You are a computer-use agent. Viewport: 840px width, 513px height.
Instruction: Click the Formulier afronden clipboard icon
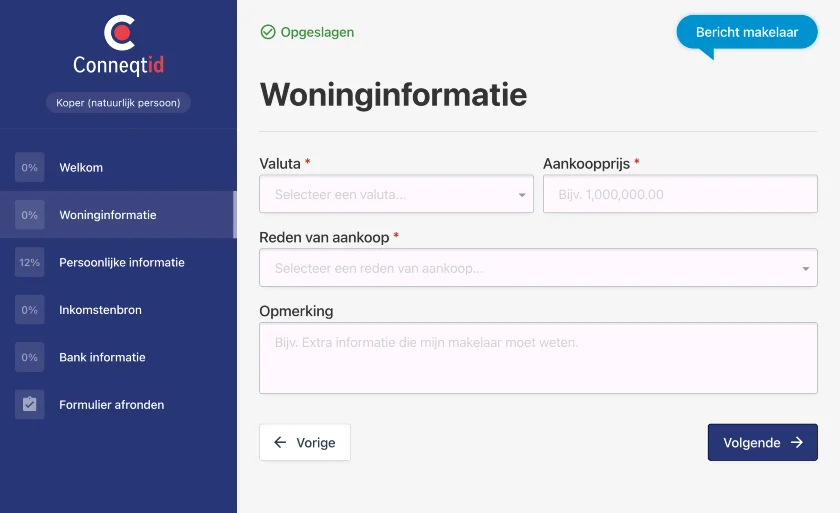click(29, 404)
